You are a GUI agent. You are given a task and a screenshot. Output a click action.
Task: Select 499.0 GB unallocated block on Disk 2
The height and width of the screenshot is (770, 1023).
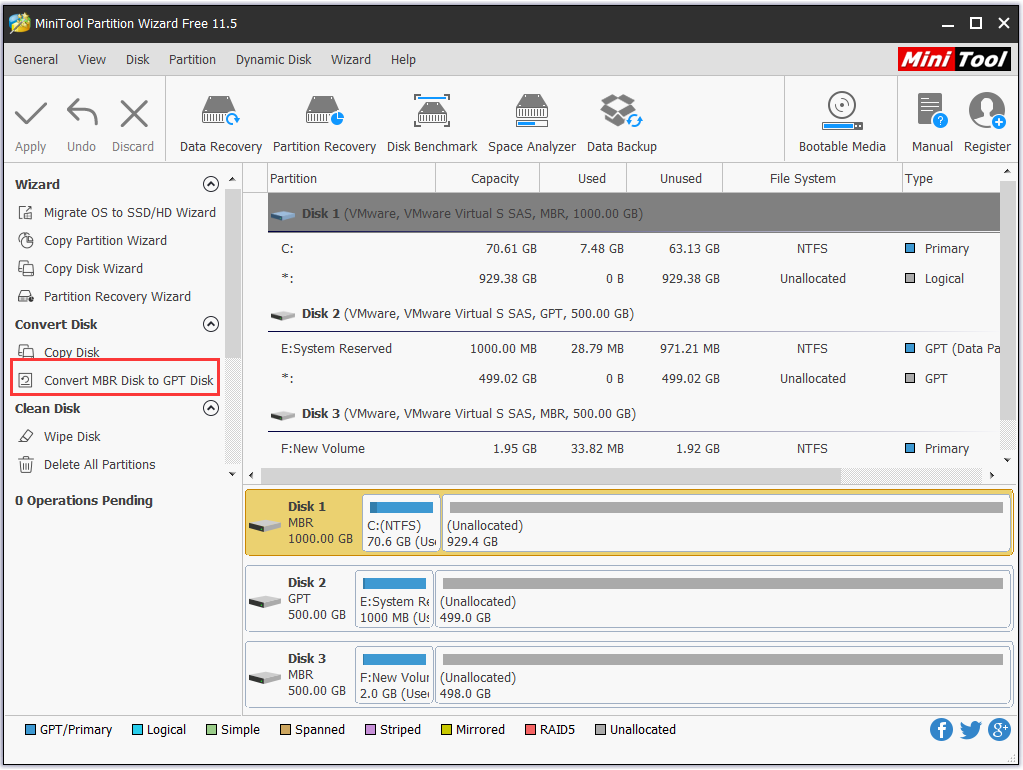pos(723,600)
